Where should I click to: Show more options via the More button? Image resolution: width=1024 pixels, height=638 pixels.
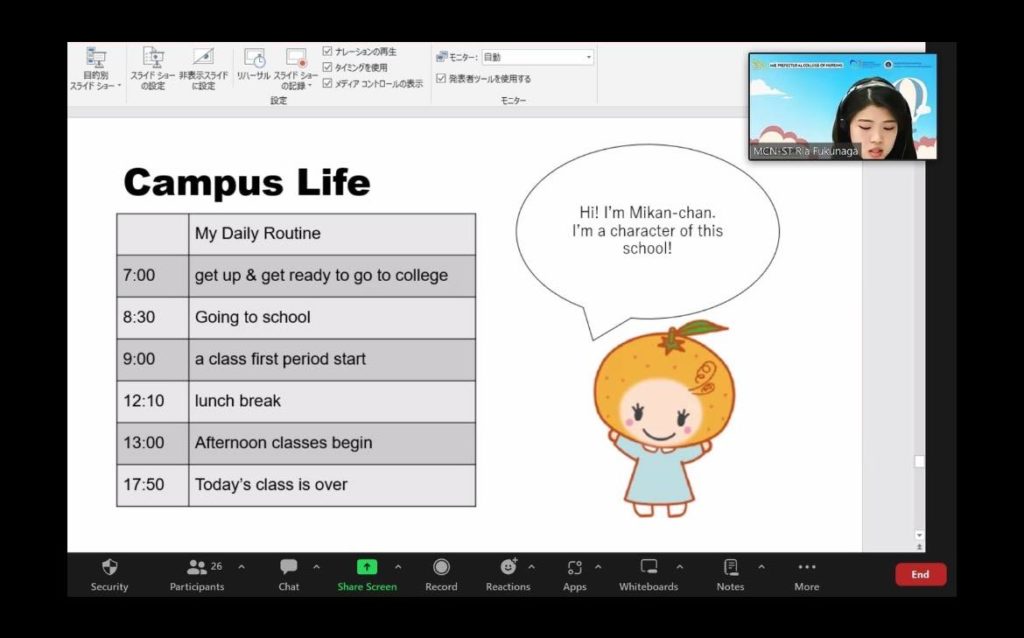807,574
